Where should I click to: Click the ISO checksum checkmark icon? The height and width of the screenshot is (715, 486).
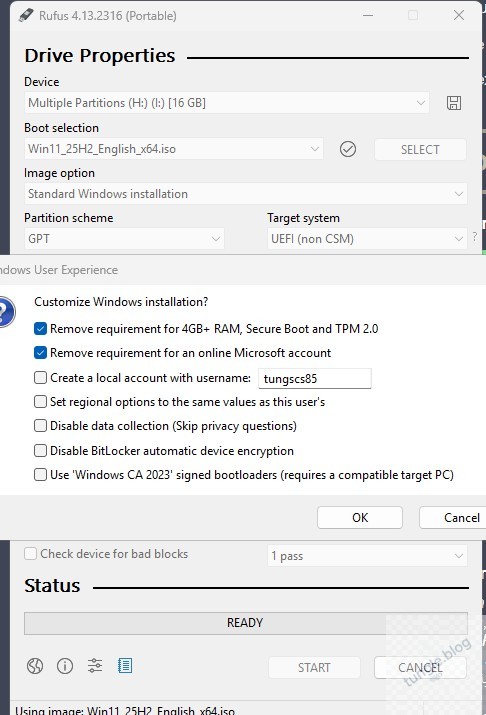(348, 149)
